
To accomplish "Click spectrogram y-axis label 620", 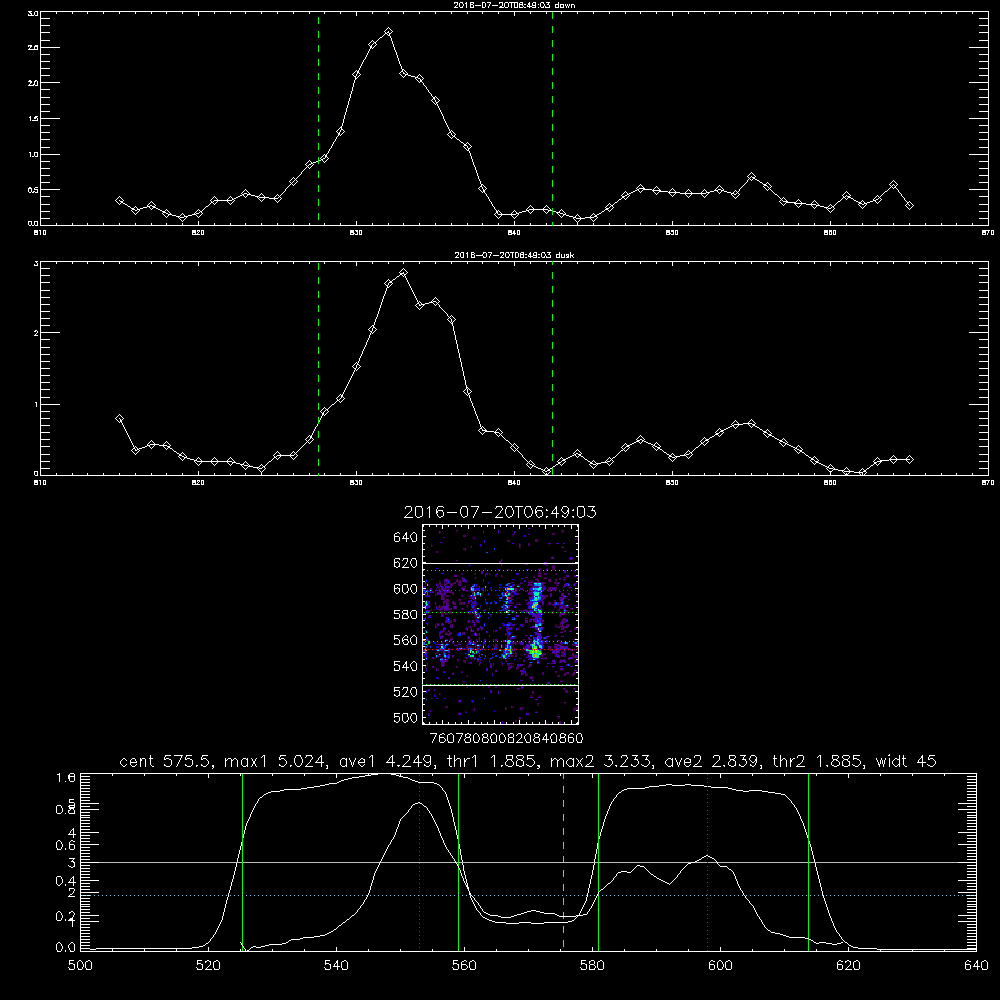I will pos(406,563).
